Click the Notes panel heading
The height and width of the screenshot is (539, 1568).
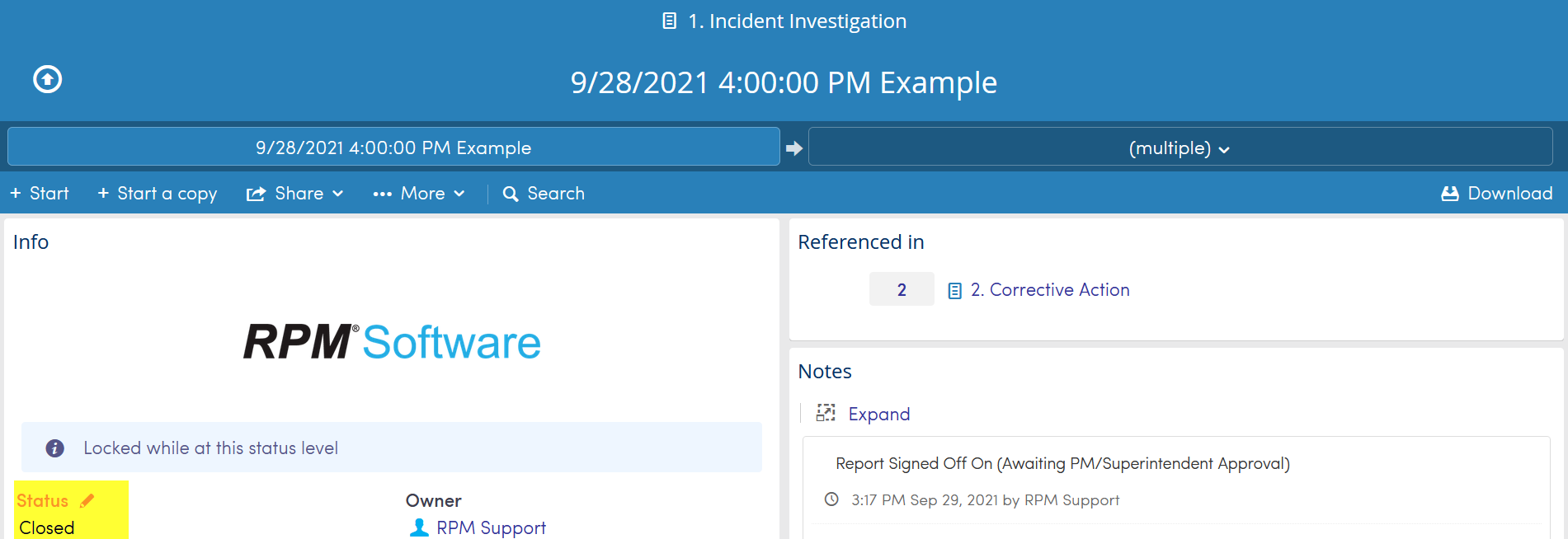click(825, 372)
